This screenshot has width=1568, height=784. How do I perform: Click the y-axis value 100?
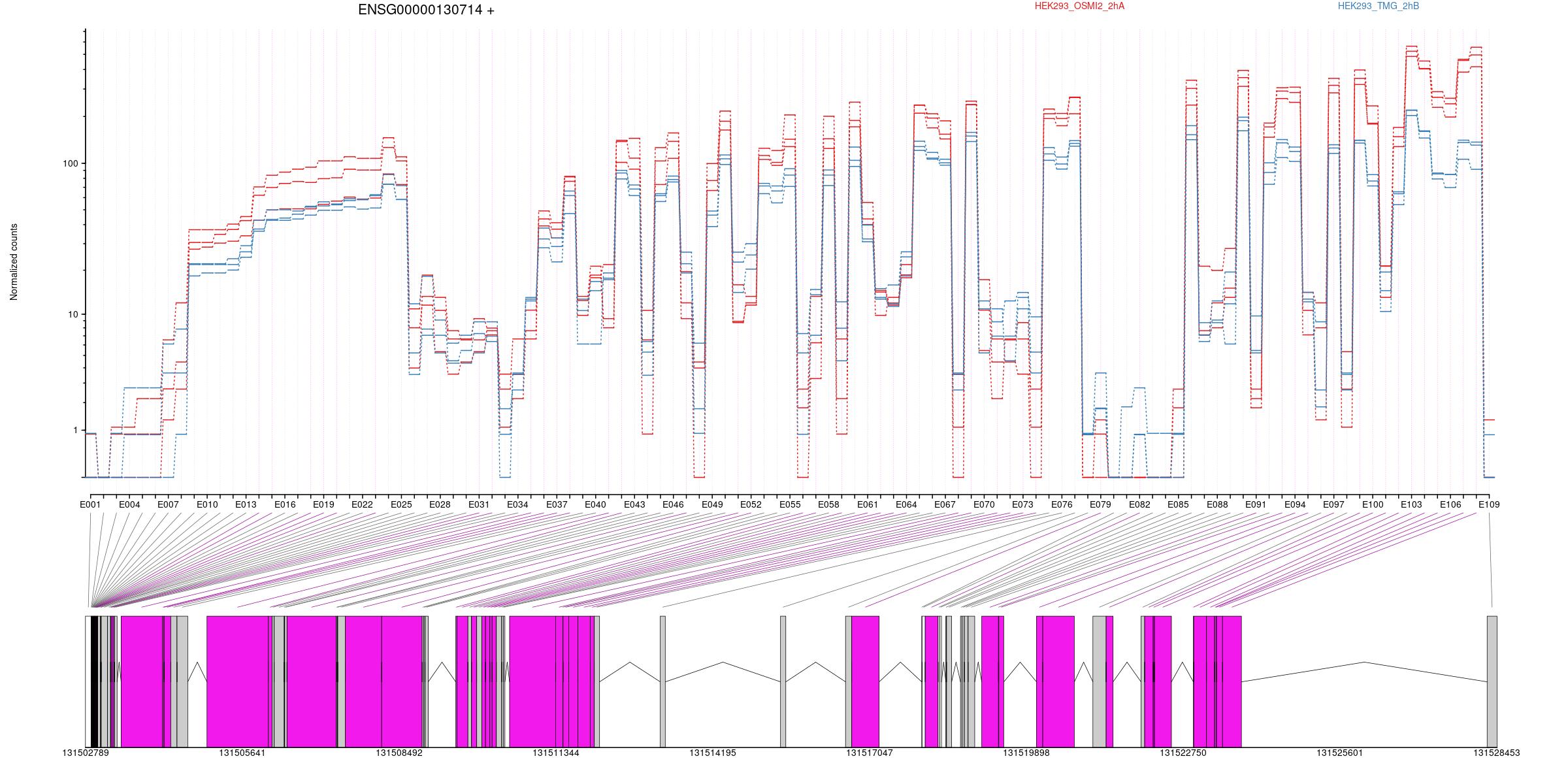point(70,163)
